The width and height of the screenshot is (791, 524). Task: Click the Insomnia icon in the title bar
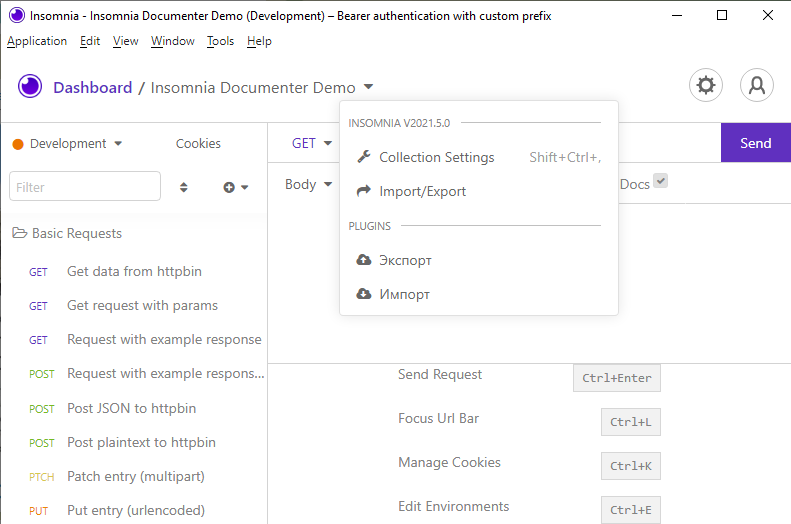point(17,15)
